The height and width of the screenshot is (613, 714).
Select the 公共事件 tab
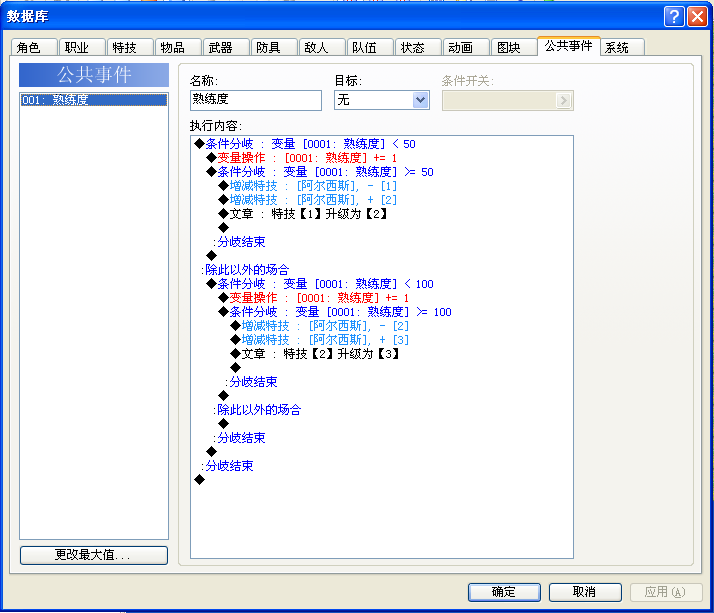pos(569,46)
